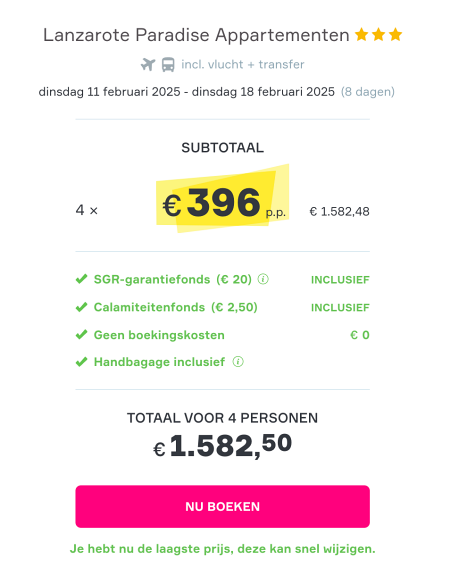Click the Geen boekingskosten checkmark

pyautogui.click(x=81, y=335)
